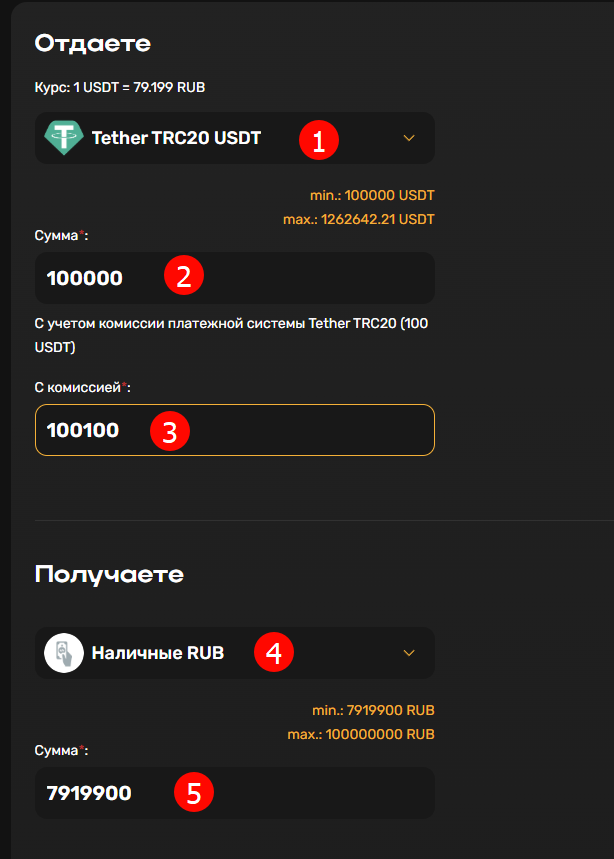Image resolution: width=614 pixels, height=859 pixels.
Task: Focus the Сумма field showing 100000
Action: [234, 278]
